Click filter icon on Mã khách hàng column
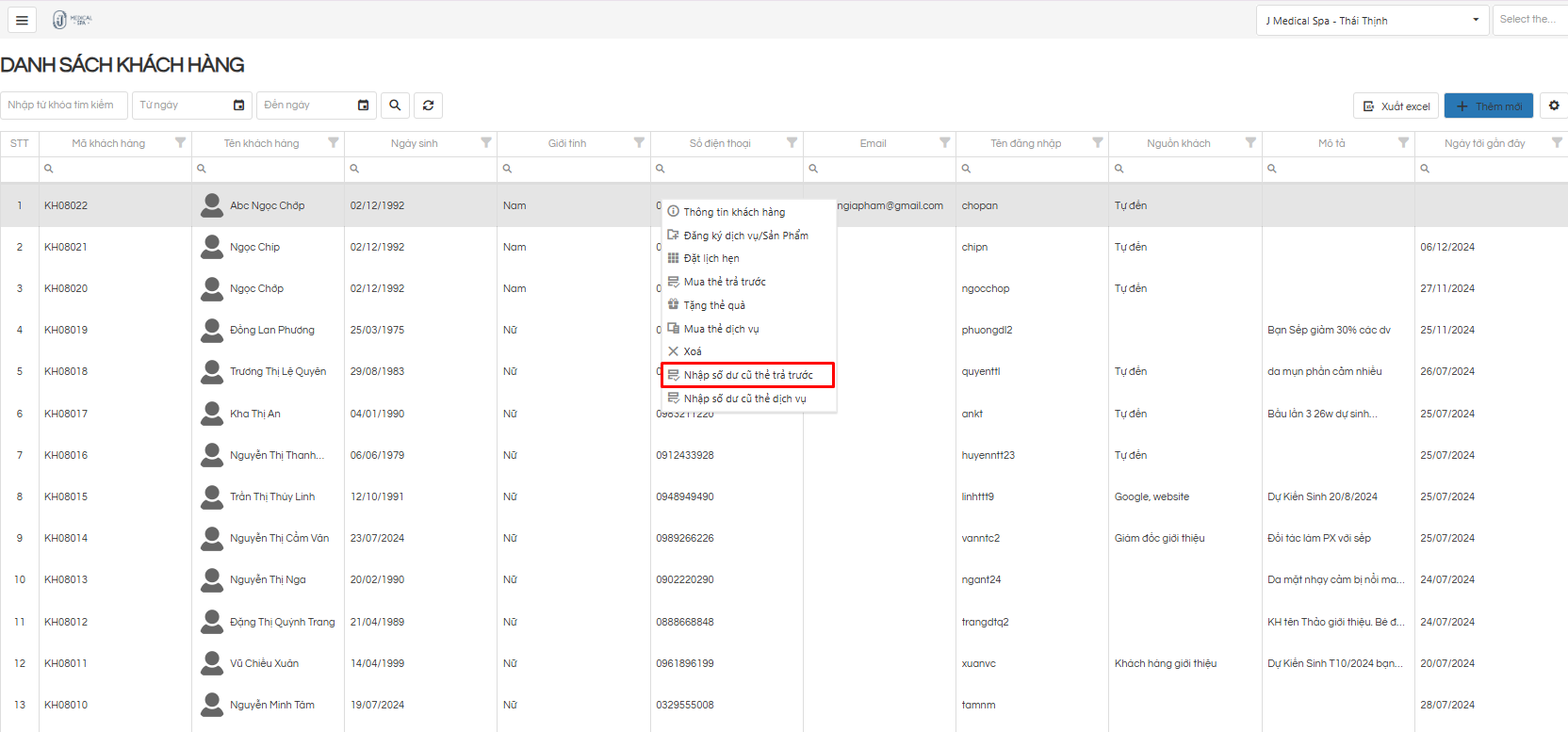The height and width of the screenshot is (732, 1568). click(x=180, y=143)
